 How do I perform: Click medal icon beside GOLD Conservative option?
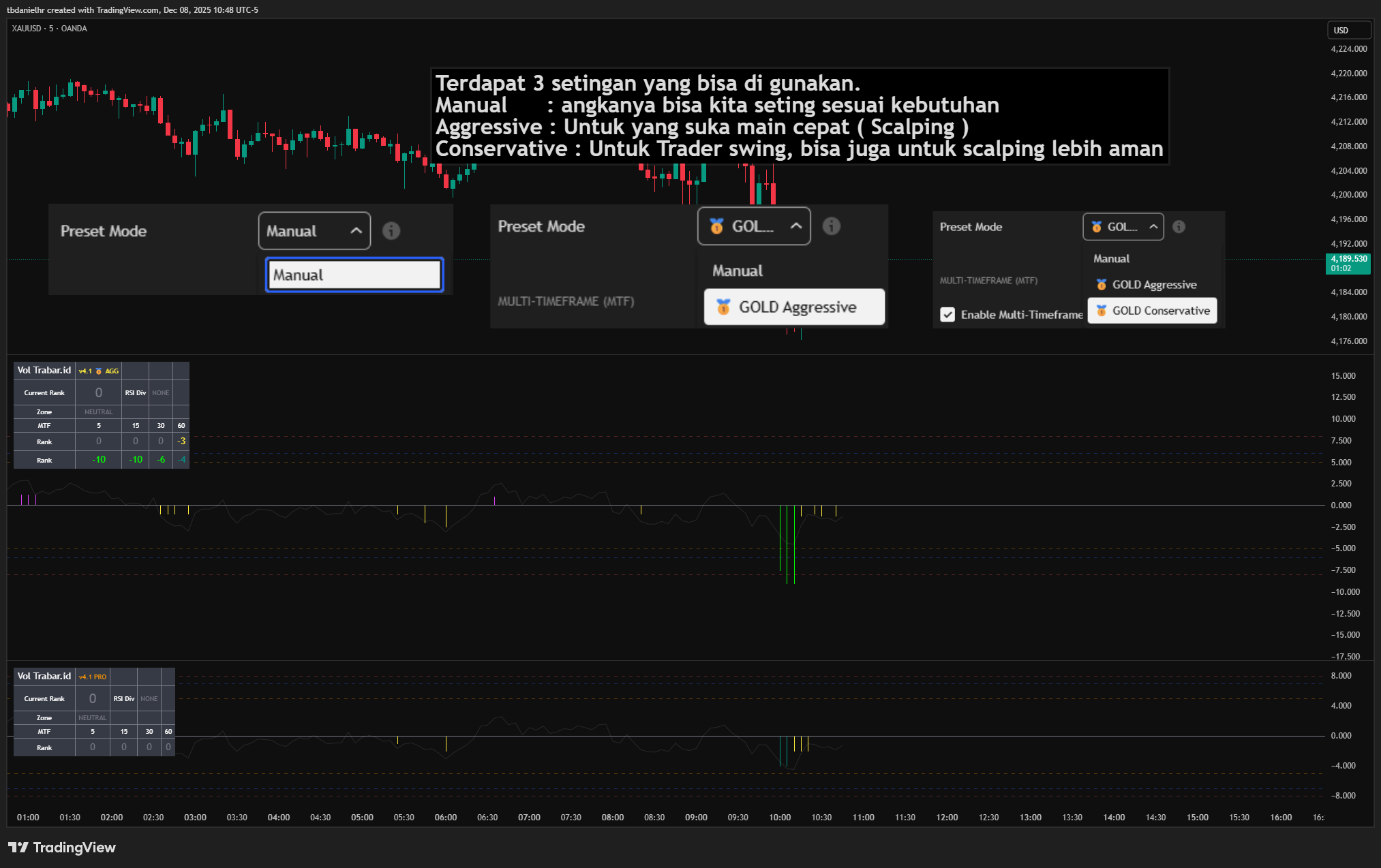[1102, 310]
